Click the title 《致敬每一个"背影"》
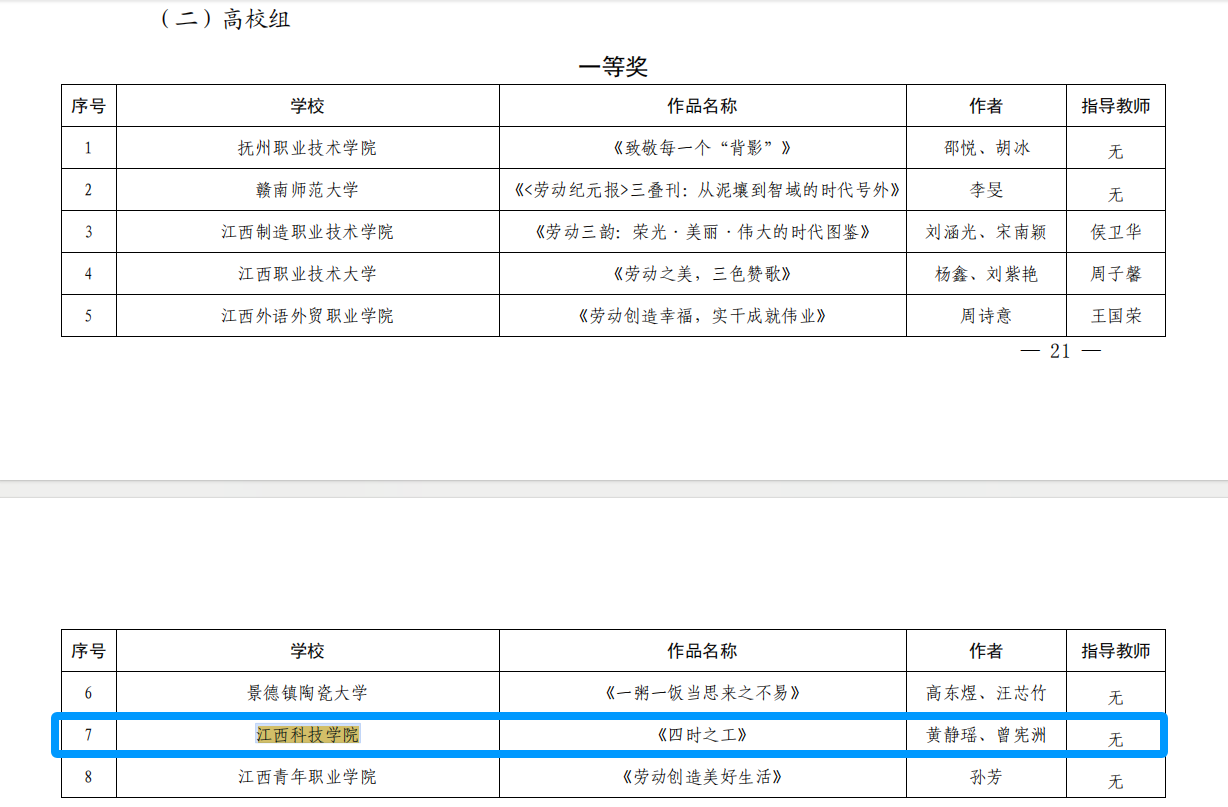Screen dimensions: 1228x807 point(702,148)
